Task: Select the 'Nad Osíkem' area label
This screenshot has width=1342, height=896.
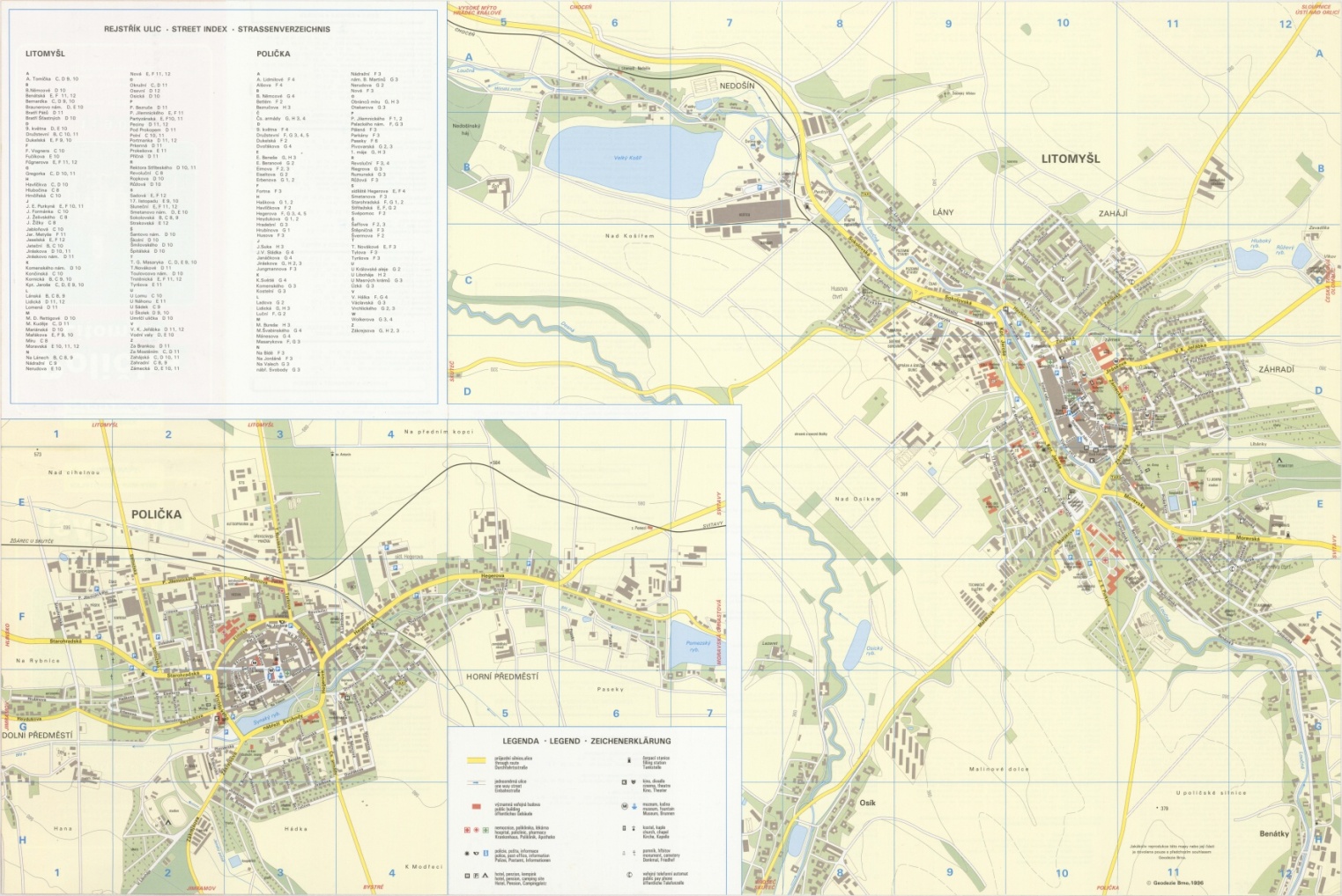Action: tap(857, 499)
